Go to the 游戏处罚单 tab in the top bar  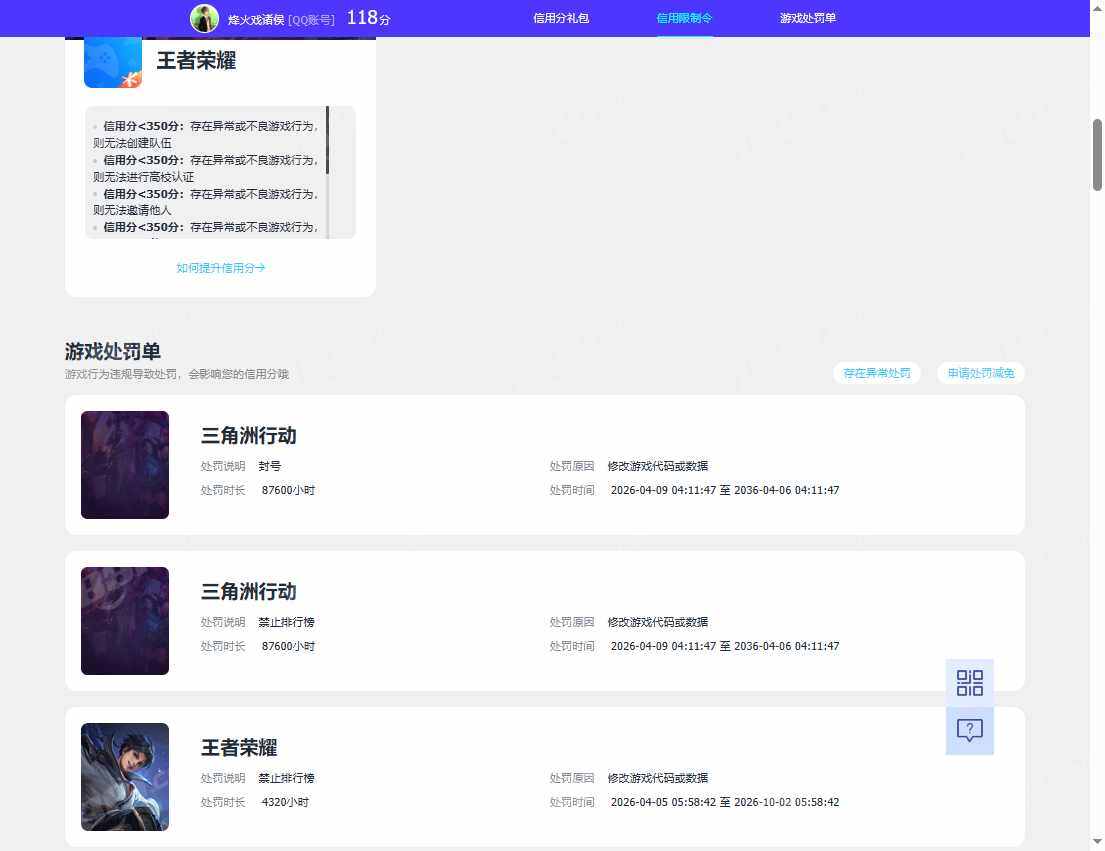(x=808, y=18)
